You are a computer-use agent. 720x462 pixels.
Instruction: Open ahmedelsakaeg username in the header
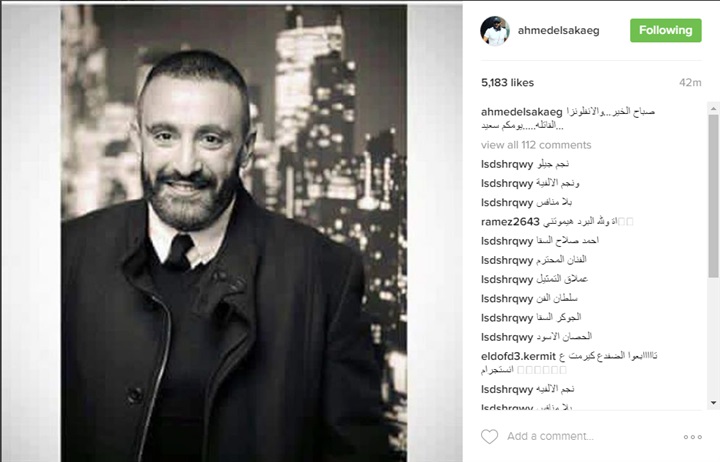[558, 31]
